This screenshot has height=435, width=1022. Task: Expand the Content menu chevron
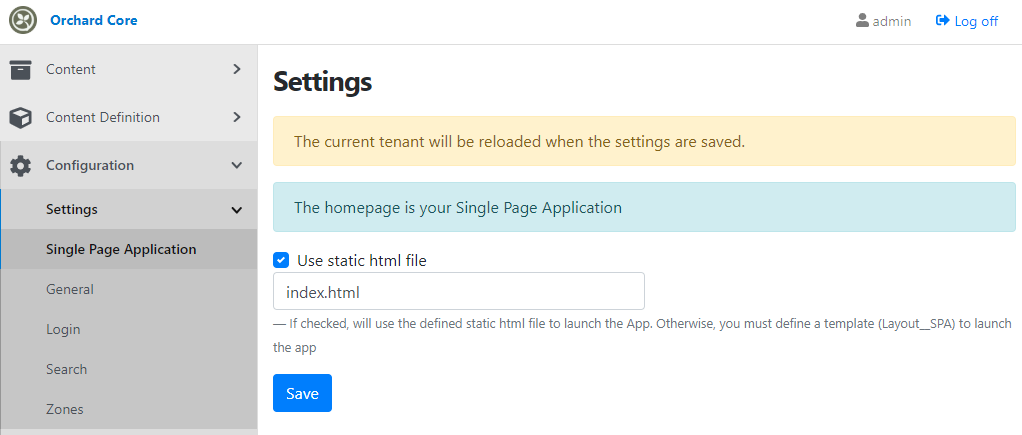tap(237, 69)
